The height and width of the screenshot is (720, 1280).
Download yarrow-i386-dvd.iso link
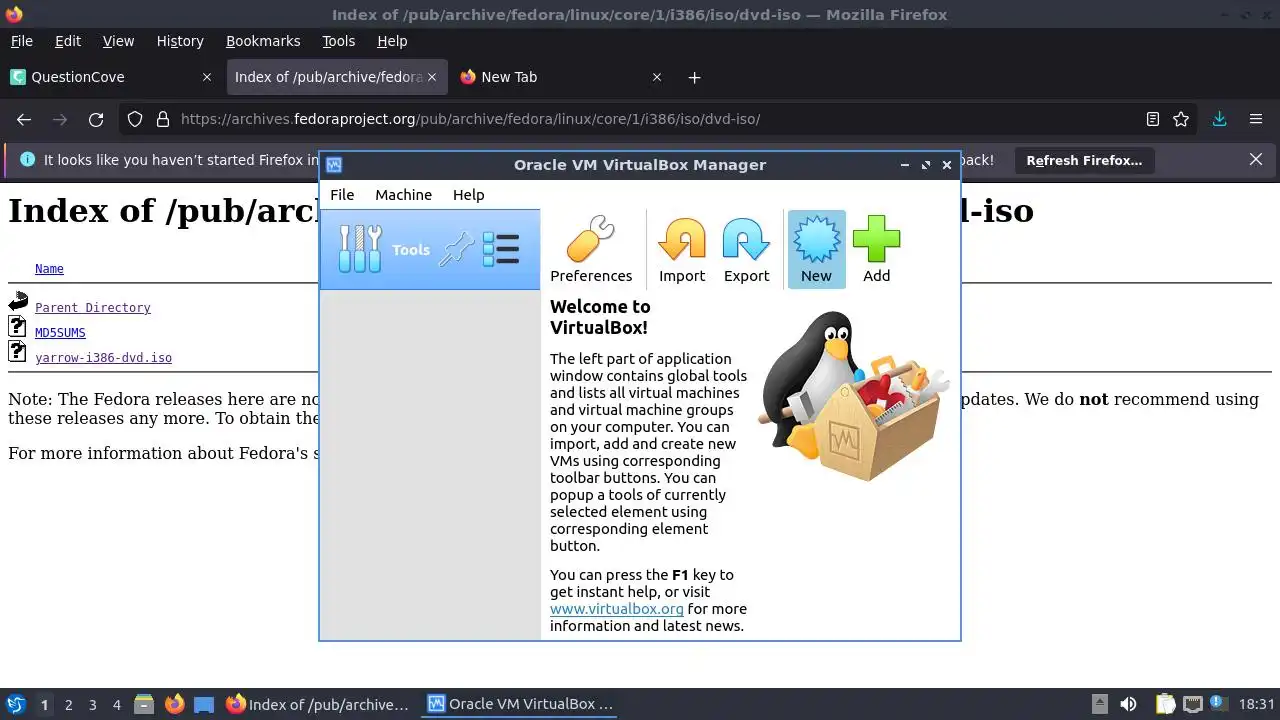click(x=103, y=358)
